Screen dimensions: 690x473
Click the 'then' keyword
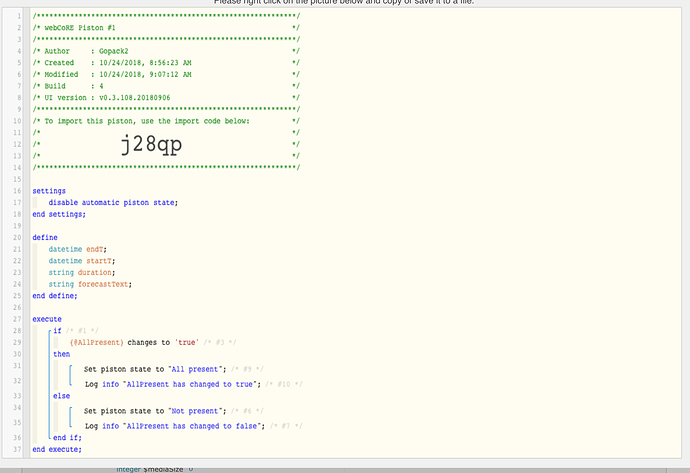62,354
